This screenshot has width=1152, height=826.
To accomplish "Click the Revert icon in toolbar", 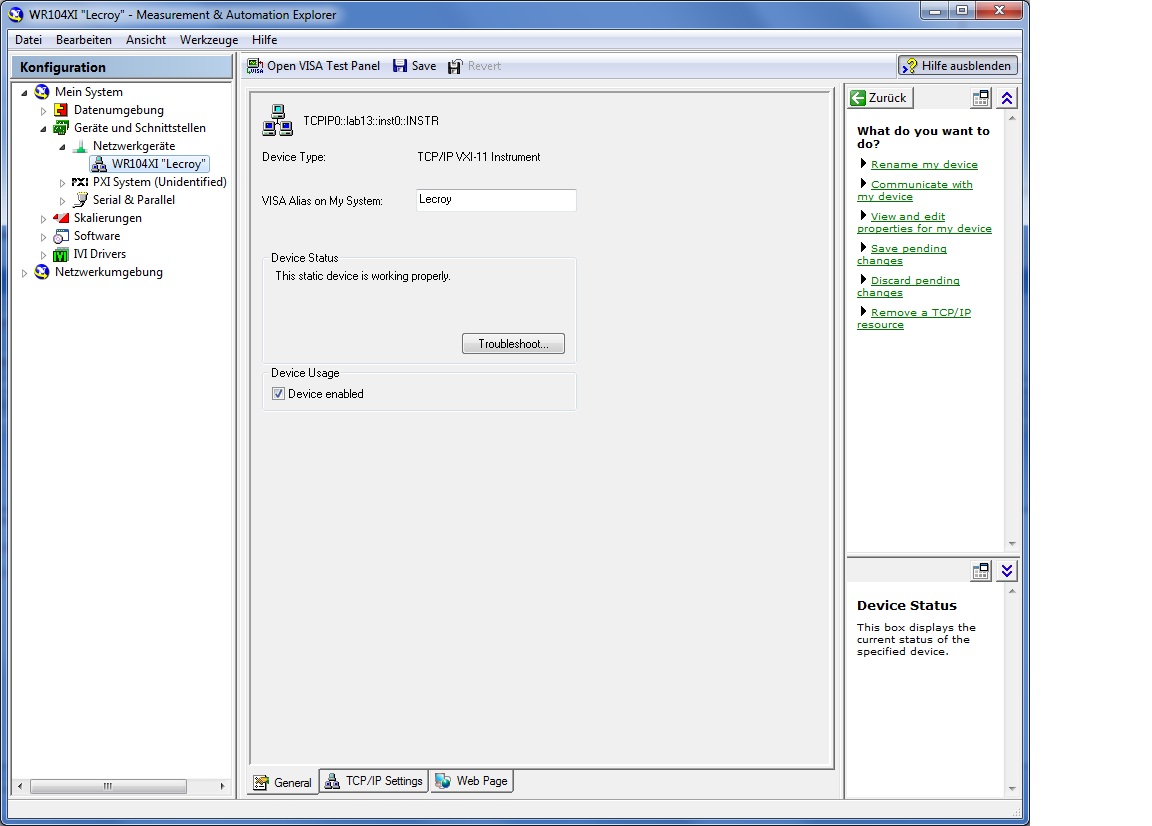I will [456, 66].
